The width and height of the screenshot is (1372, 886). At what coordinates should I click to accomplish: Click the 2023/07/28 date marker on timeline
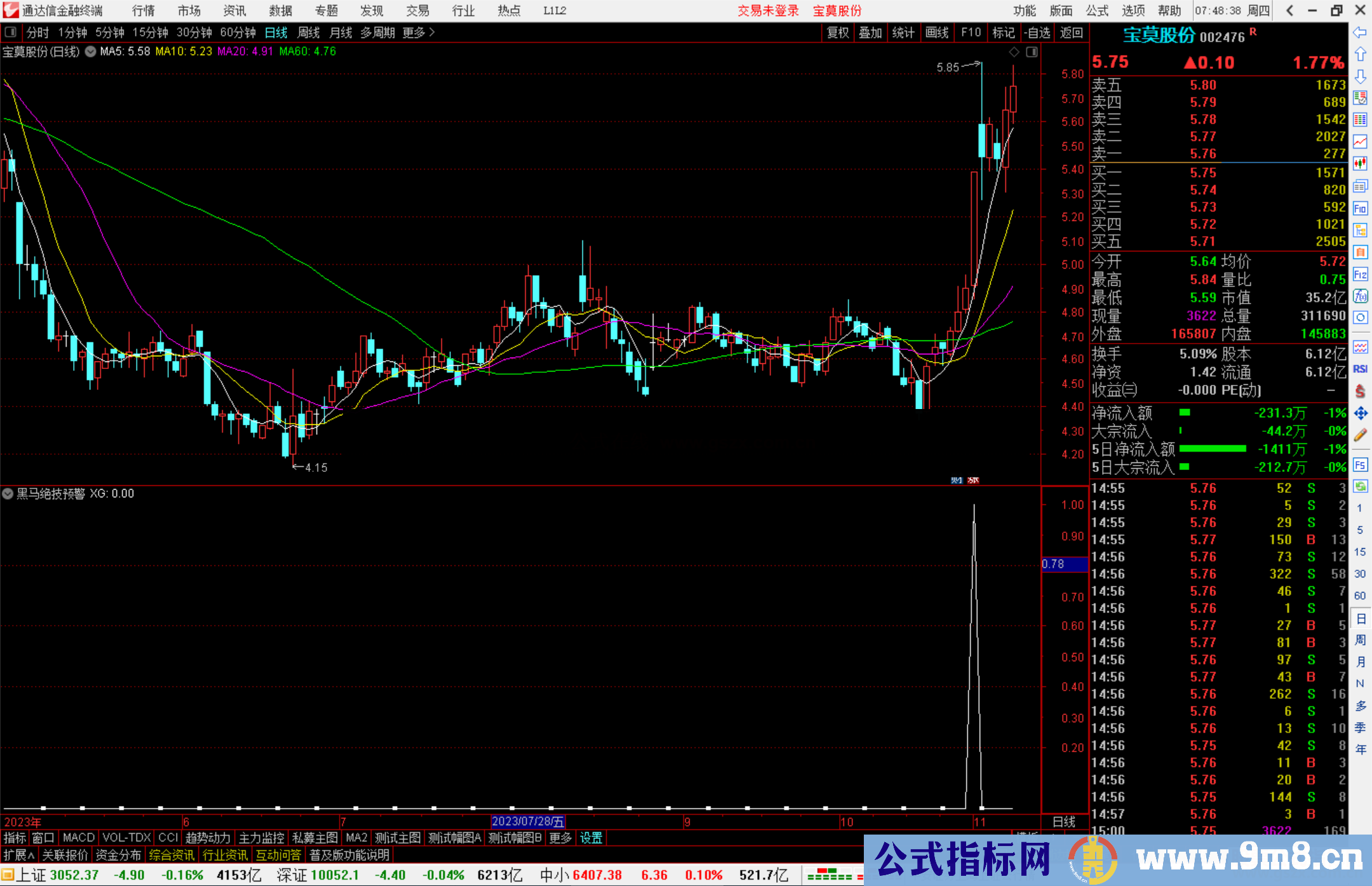click(528, 821)
